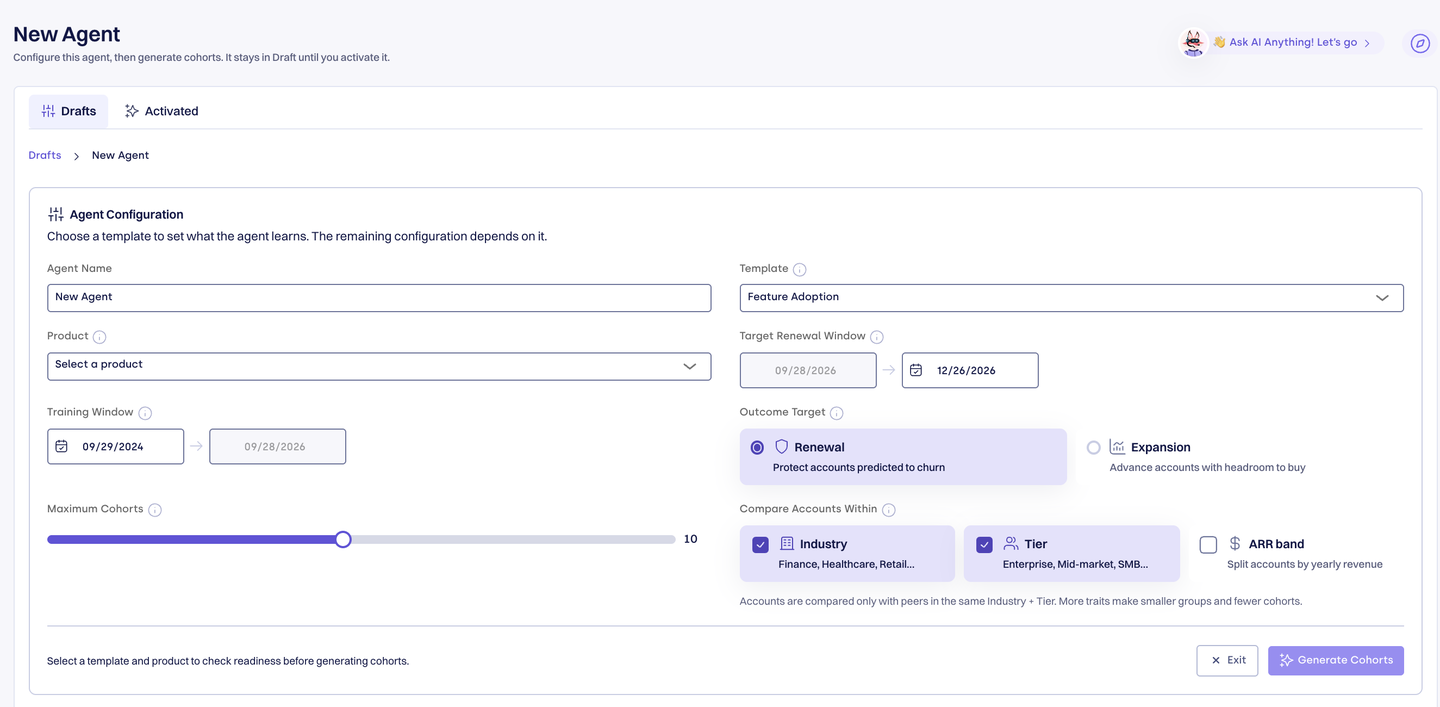Uncheck the Industry checkbox
The width and height of the screenshot is (1440, 707).
[760, 545]
